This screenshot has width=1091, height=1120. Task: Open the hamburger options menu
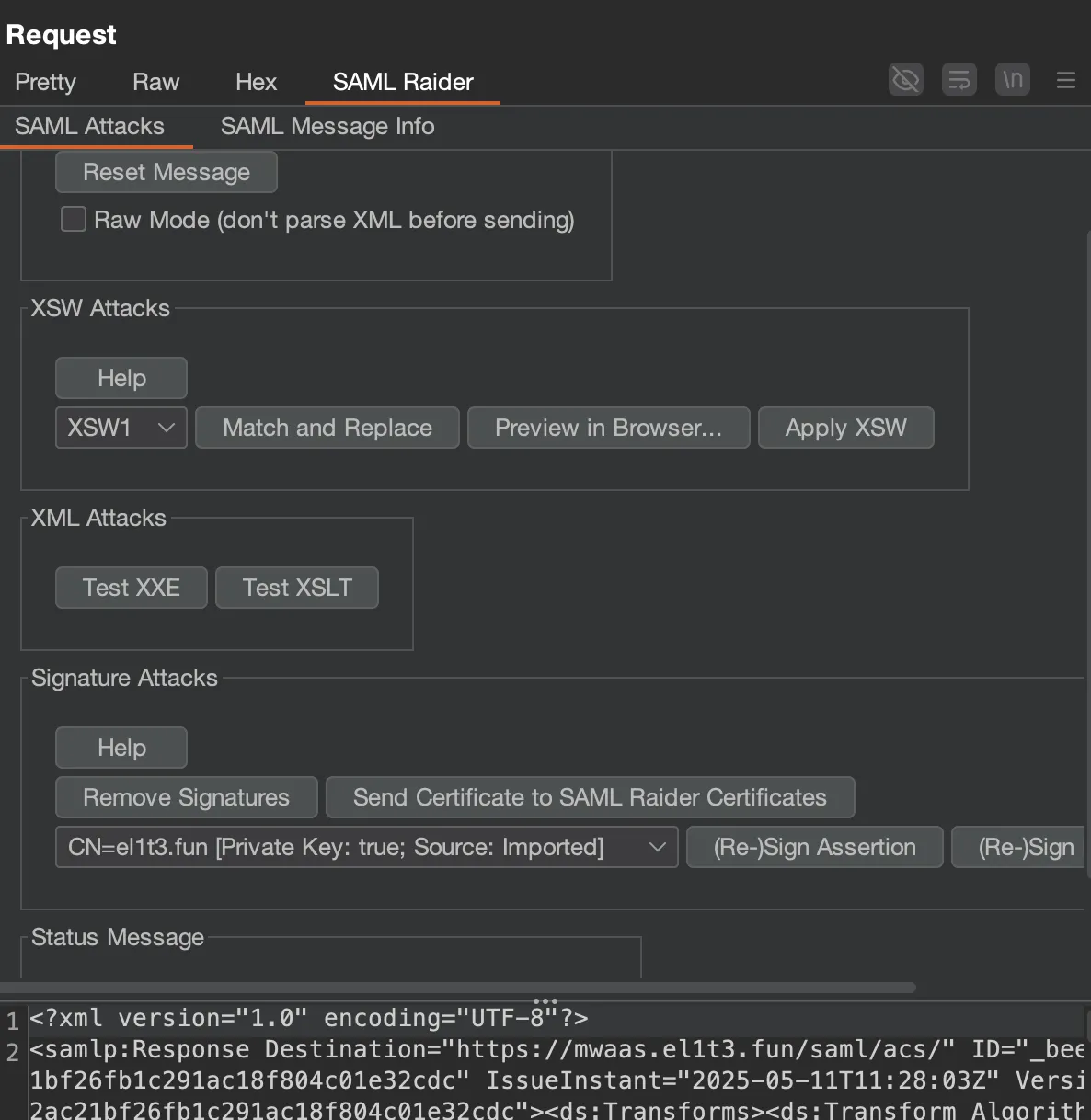pos(1066,80)
